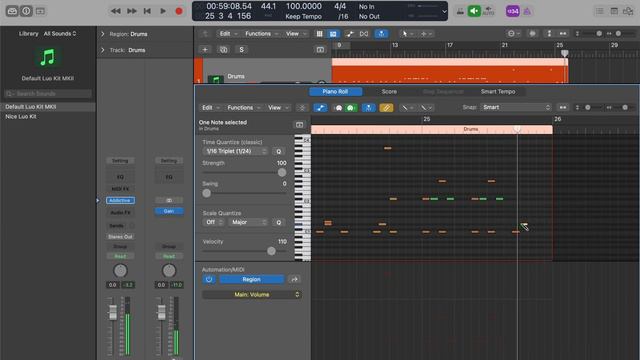Open the Tracks area Edit menu
The width and height of the screenshot is (640, 360).
click(x=228, y=33)
